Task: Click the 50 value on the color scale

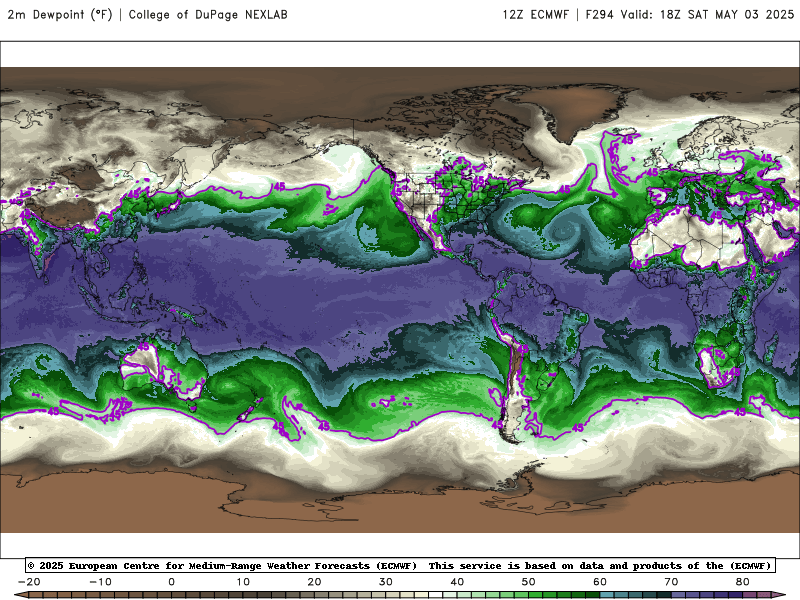Action: click(x=529, y=582)
